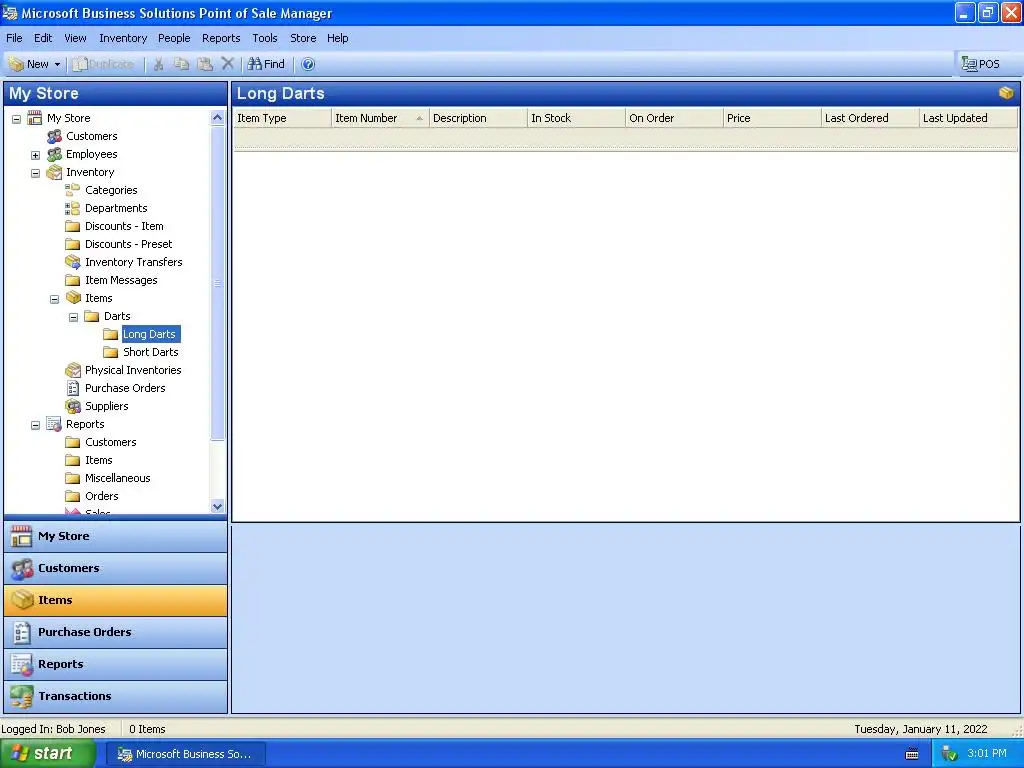Collapse the Reports tree node
This screenshot has height=768, width=1024.
tap(35, 425)
